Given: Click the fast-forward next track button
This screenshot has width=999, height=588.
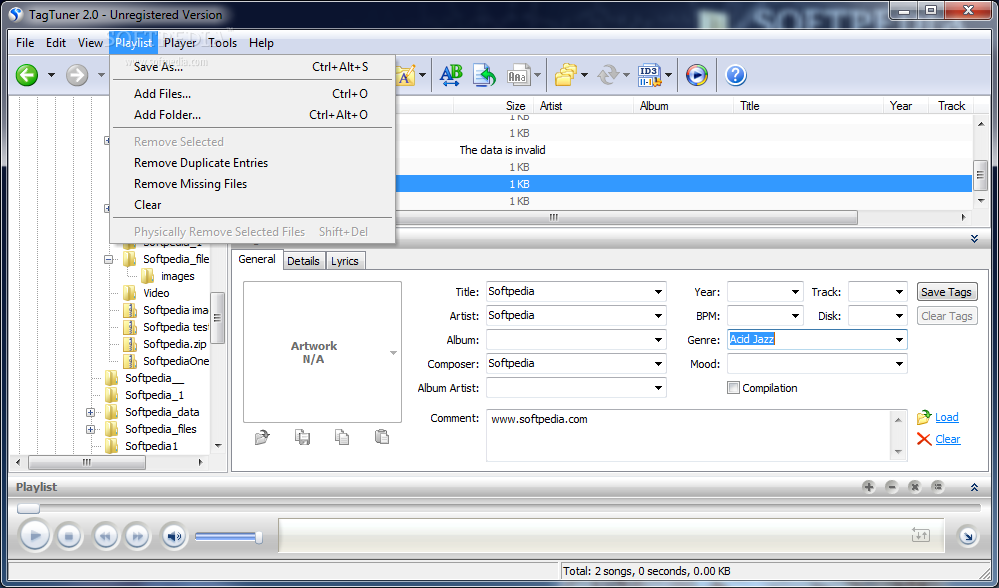Looking at the screenshot, I should [x=136, y=536].
